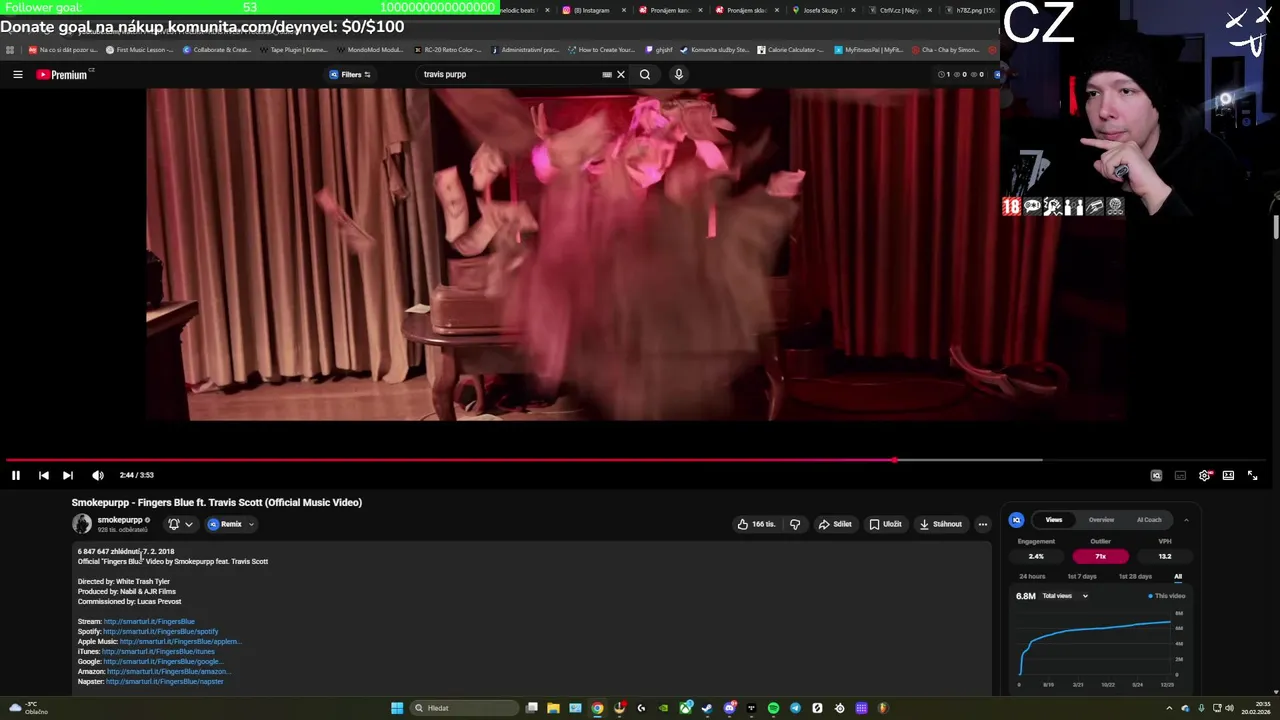Open the search Filters button
Viewport: 1280px width, 720px height.
tap(350, 74)
